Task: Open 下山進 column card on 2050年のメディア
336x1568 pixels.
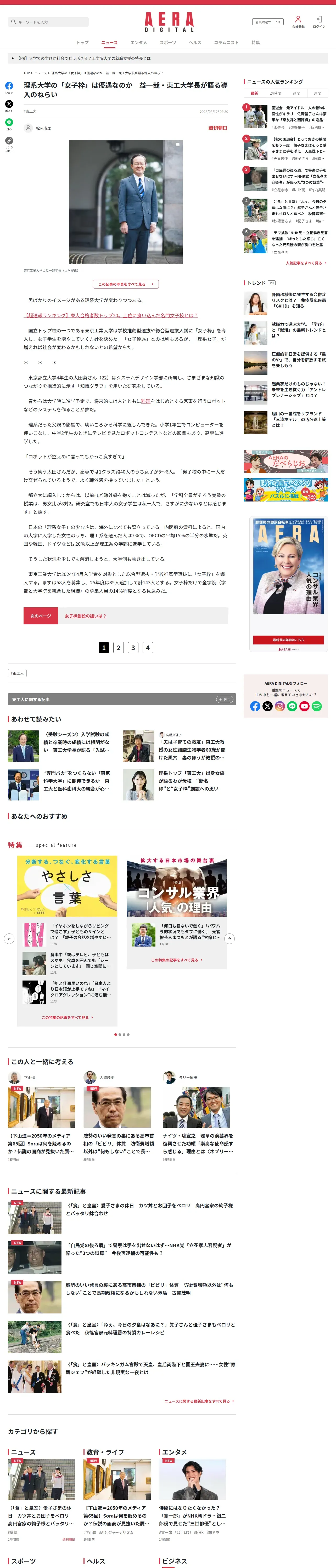Action: point(41,1121)
